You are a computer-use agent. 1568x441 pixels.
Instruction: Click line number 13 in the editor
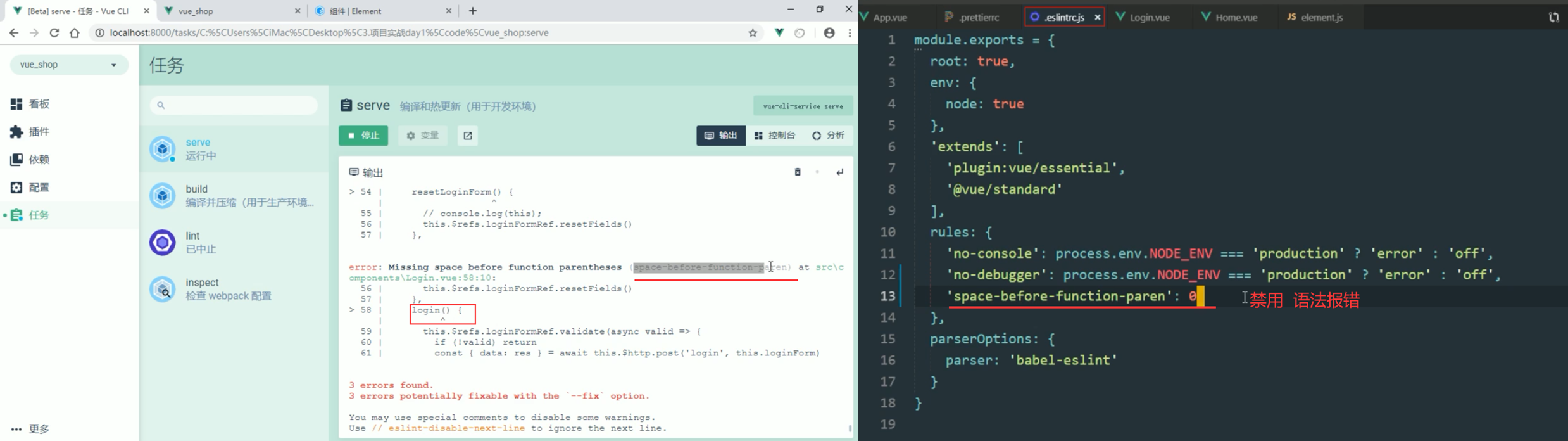pyautogui.click(x=888, y=296)
